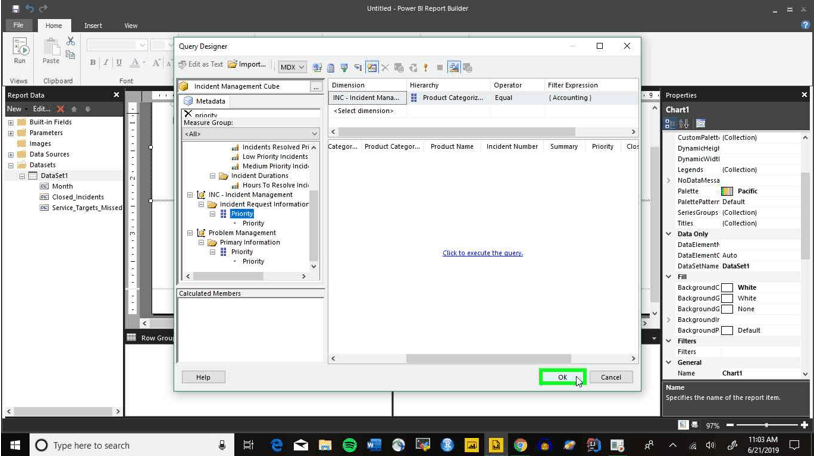Click the move up arrow in Report Data
Screen dimensions: 816x457
point(74,109)
